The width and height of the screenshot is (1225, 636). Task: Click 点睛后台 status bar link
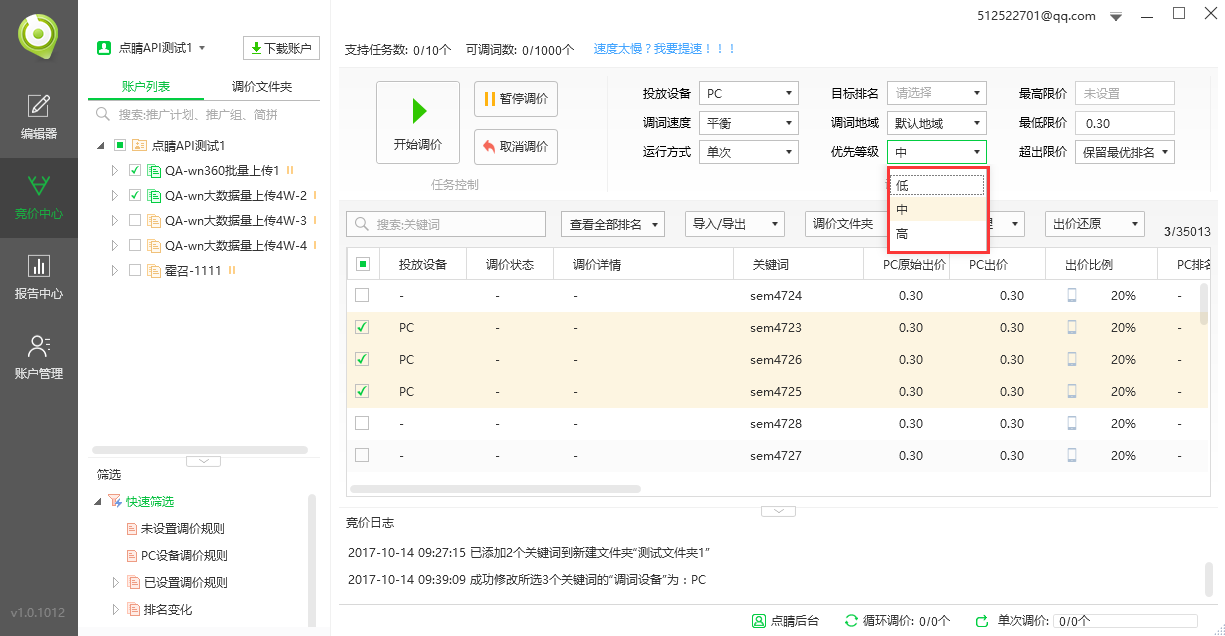[x=786, y=621]
